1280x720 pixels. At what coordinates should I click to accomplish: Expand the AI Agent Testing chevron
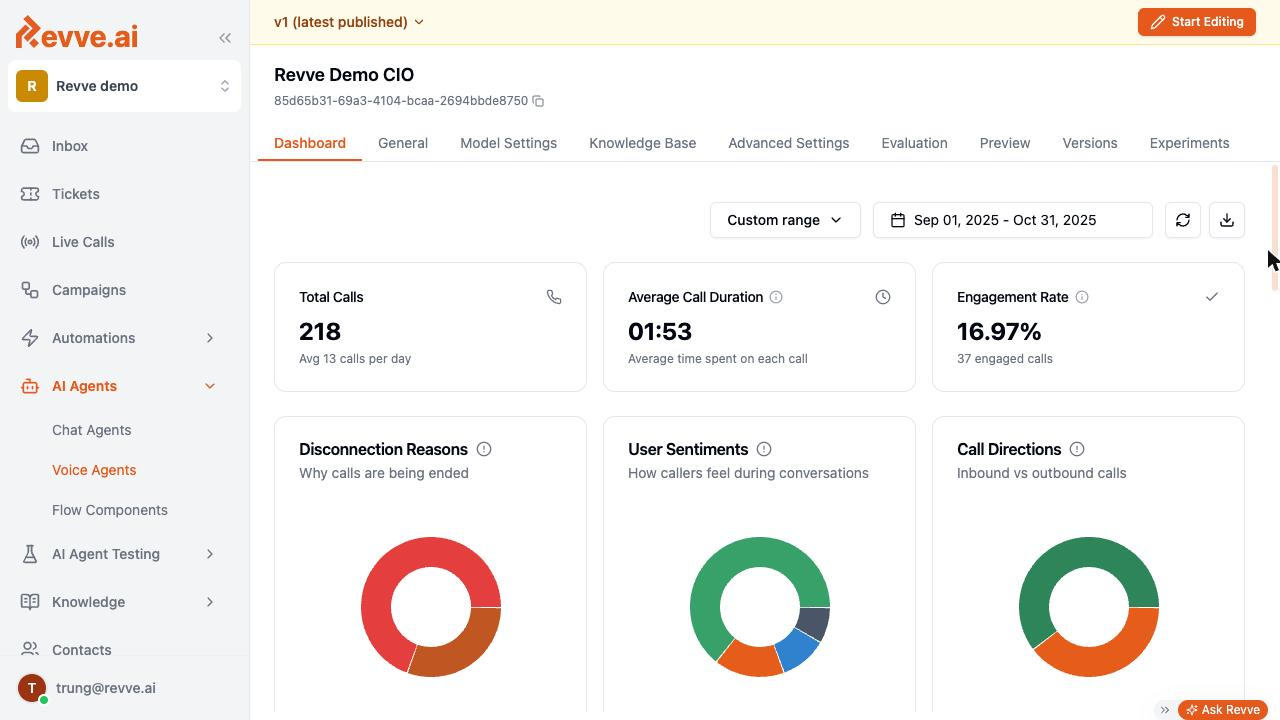point(210,554)
